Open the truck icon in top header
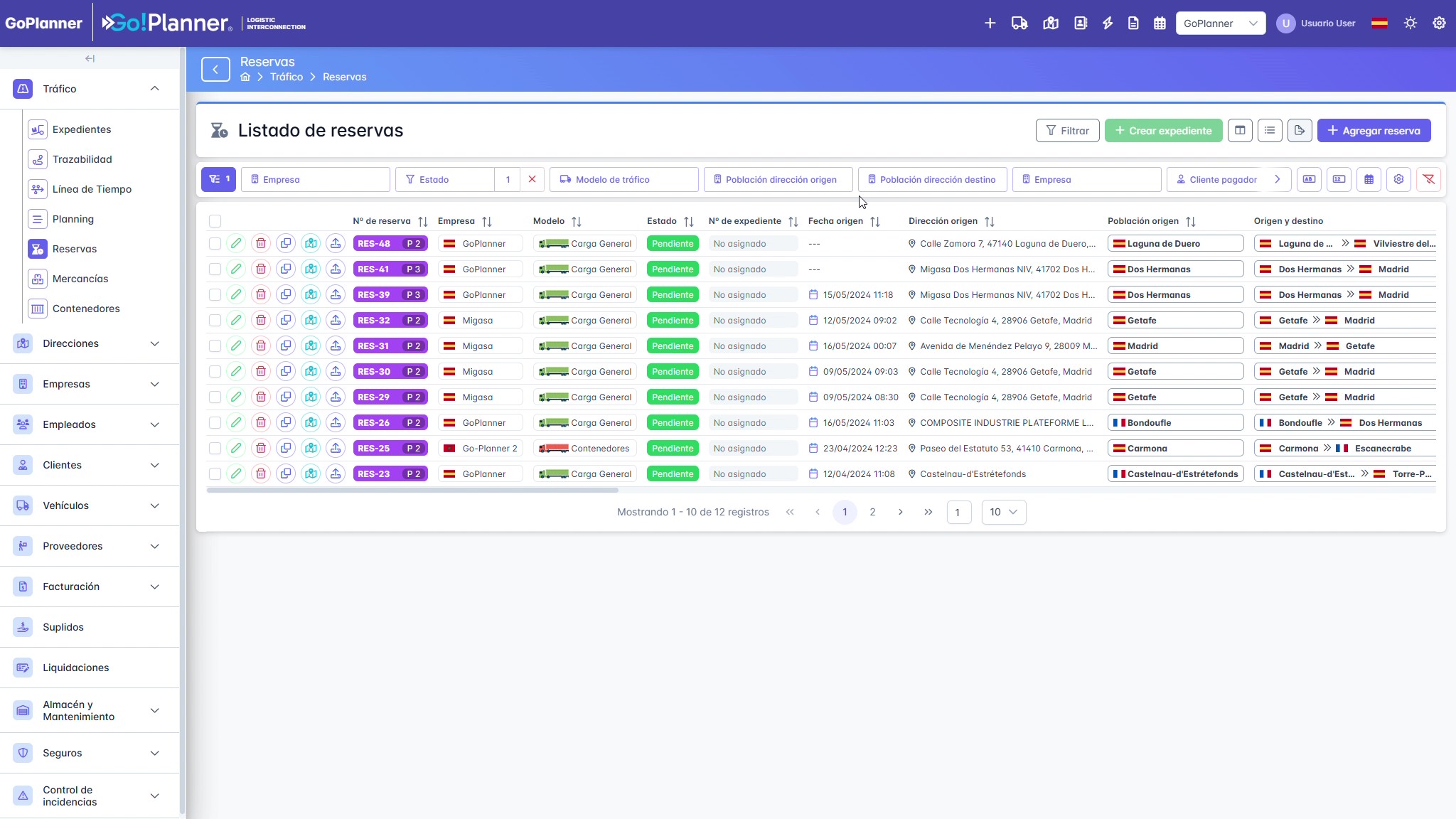 point(1019,23)
